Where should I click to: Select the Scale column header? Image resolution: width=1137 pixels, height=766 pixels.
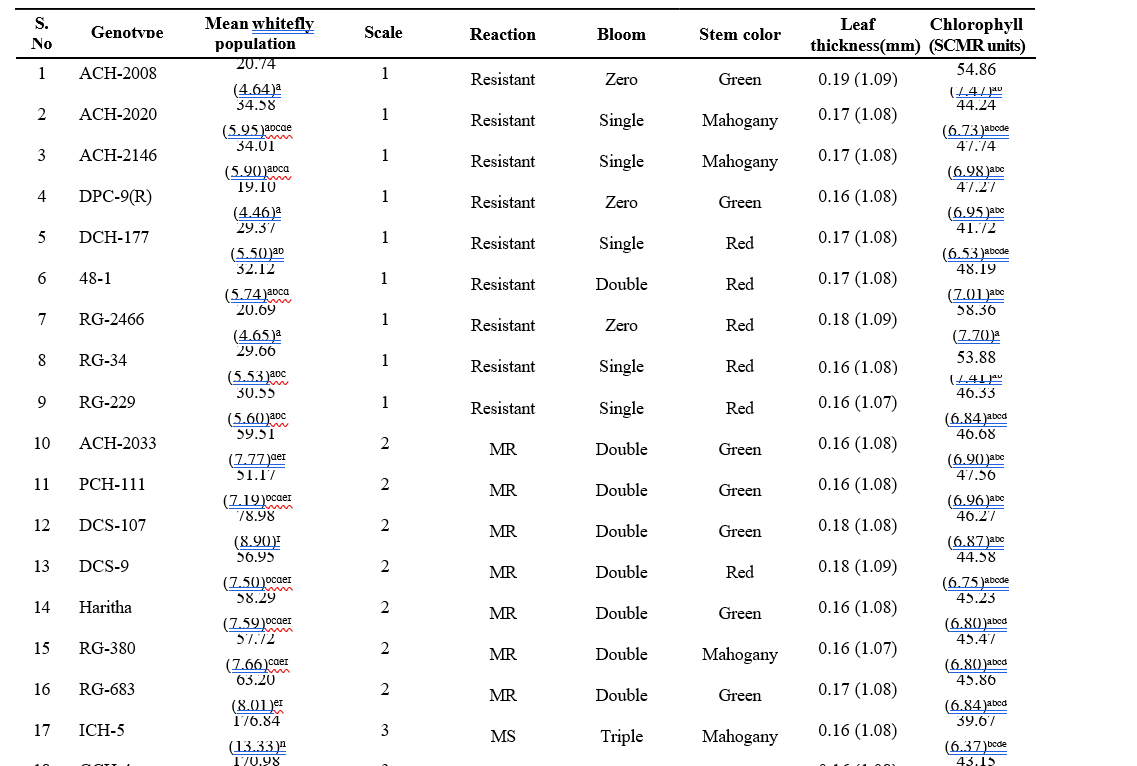coord(383,33)
